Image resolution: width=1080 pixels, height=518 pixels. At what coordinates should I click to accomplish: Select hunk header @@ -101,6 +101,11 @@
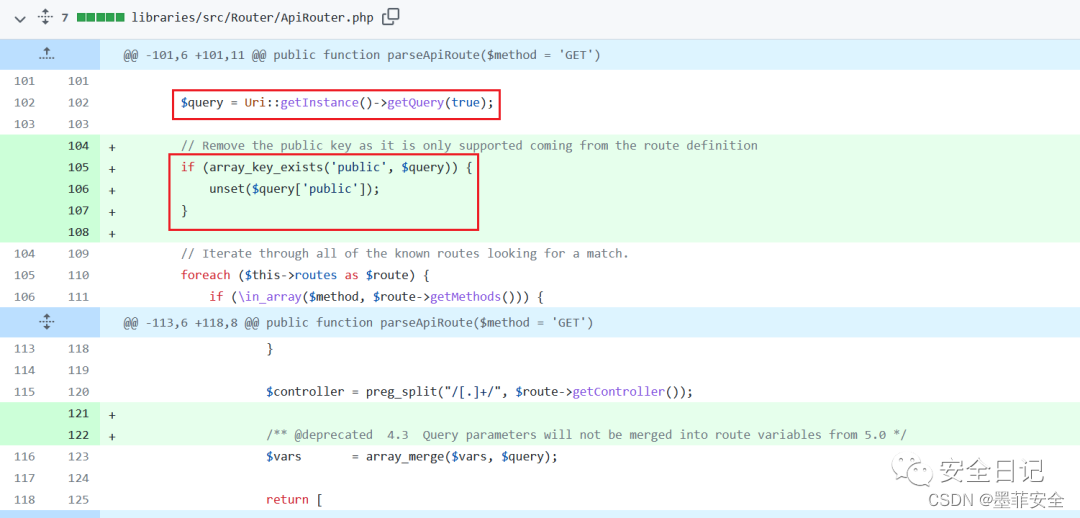tap(362, 54)
